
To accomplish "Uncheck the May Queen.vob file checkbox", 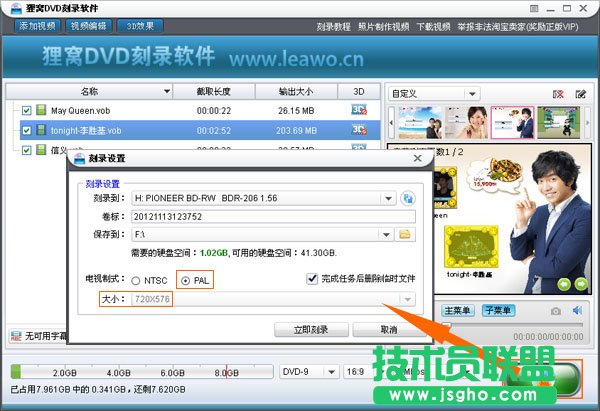I will [27, 110].
